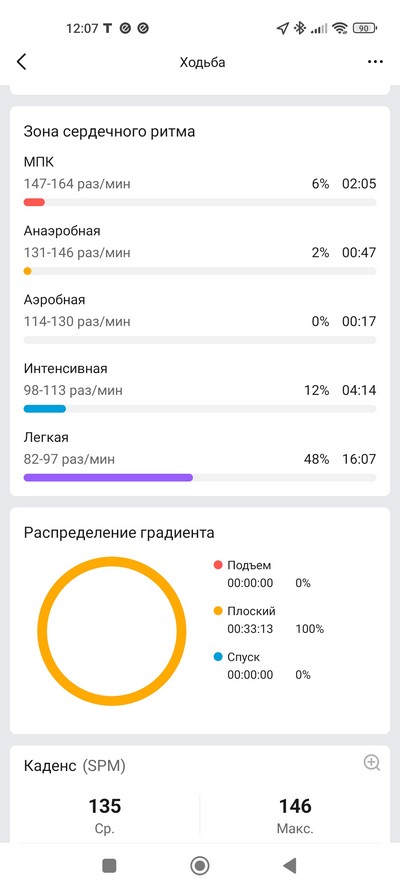Tap the blue Интенсивная zone progress bar
Image resolution: width=400 pixels, height=889 pixels.
coord(199,409)
